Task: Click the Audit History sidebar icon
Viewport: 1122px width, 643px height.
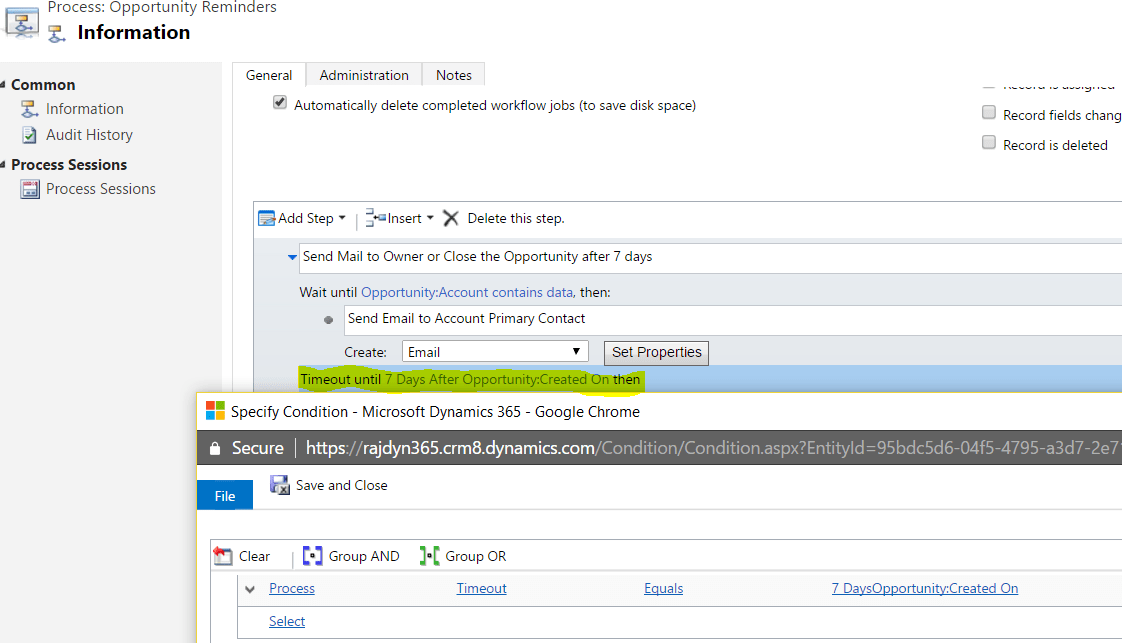Action: (29, 134)
